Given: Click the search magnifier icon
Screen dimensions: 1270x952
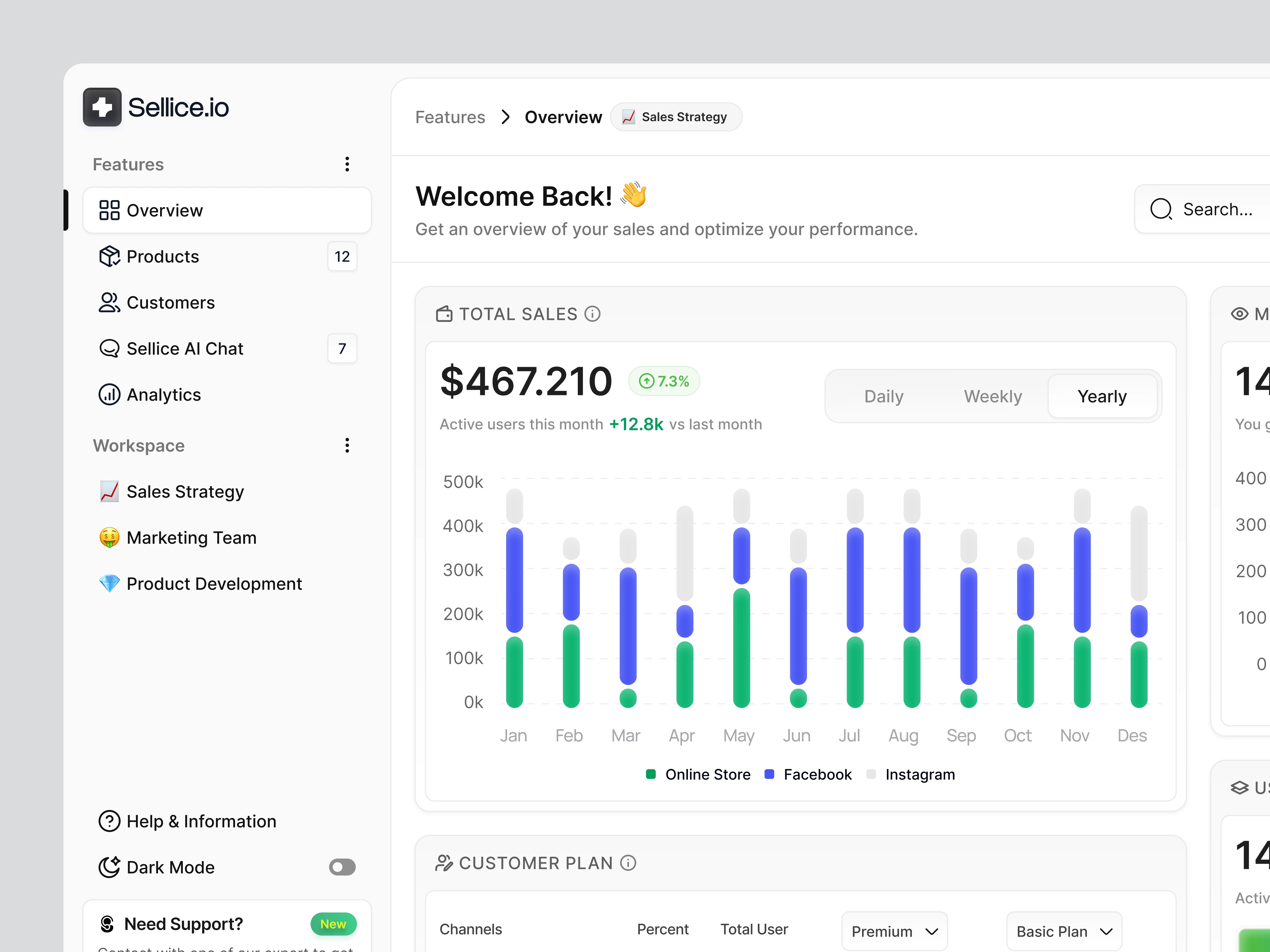Looking at the screenshot, I should coord(1161,209).
